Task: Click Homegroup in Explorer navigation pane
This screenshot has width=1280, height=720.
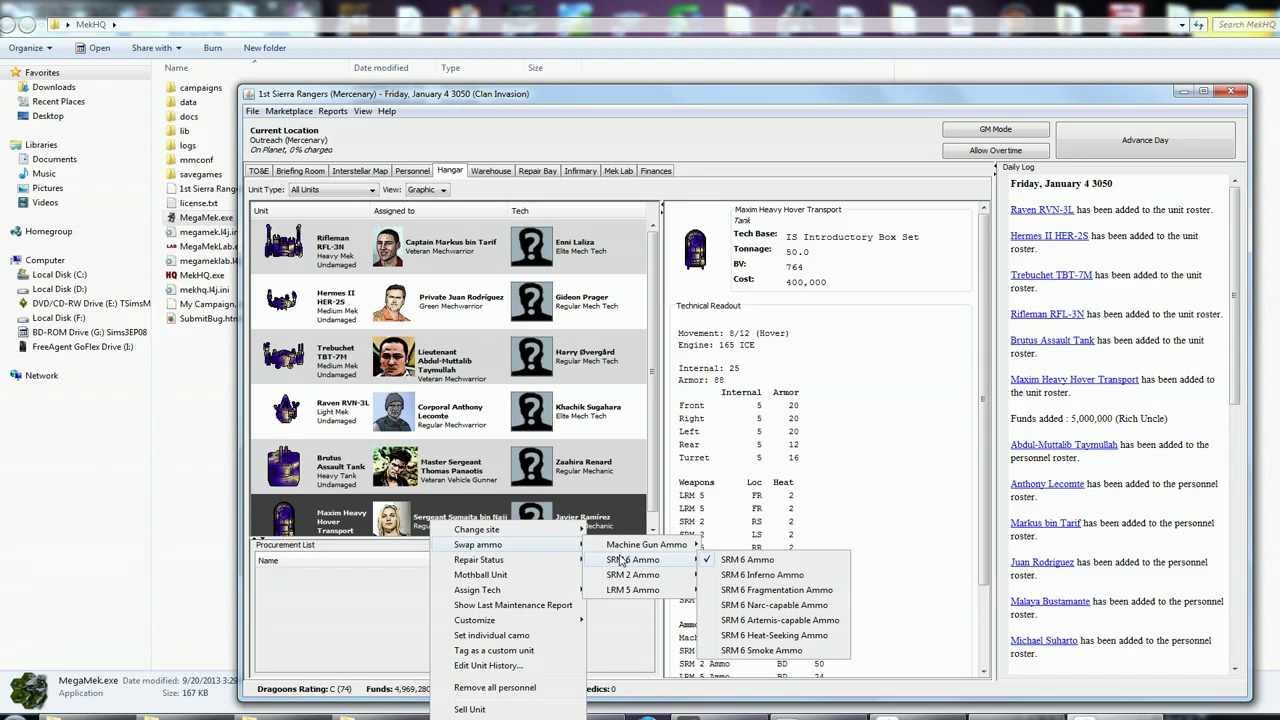Action: [48, 232]
